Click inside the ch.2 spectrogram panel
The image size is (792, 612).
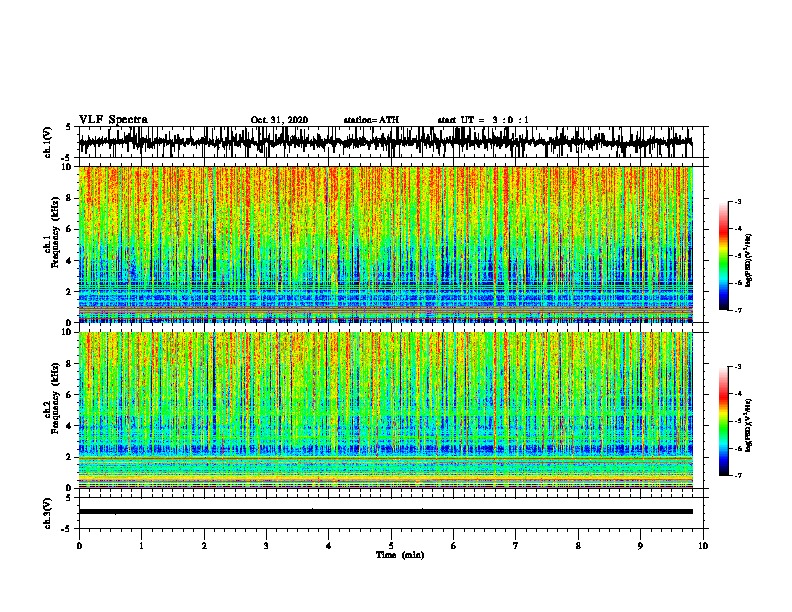[x=386, y=410]
